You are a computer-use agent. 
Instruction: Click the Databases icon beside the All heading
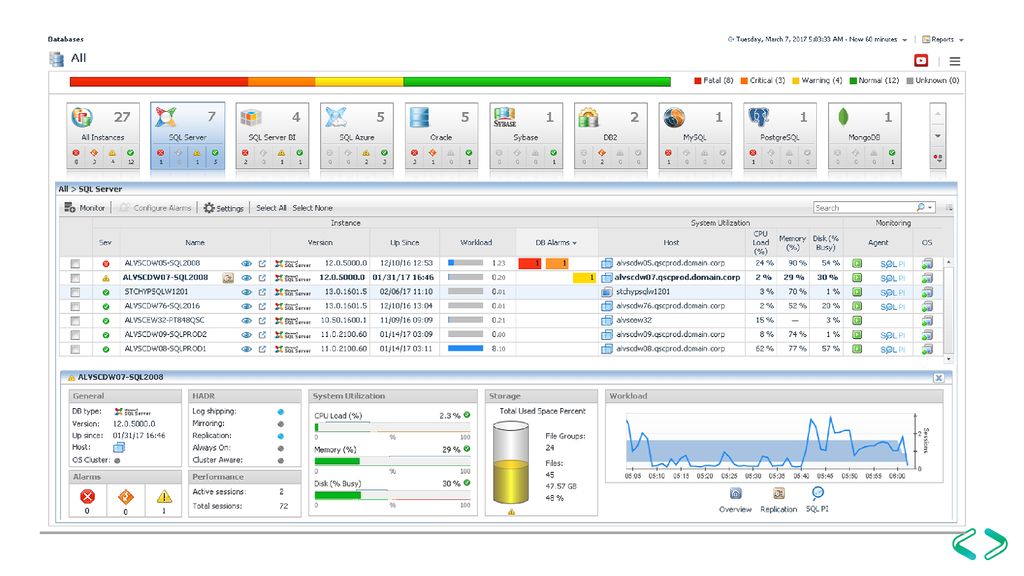click(x=57, y=59)
